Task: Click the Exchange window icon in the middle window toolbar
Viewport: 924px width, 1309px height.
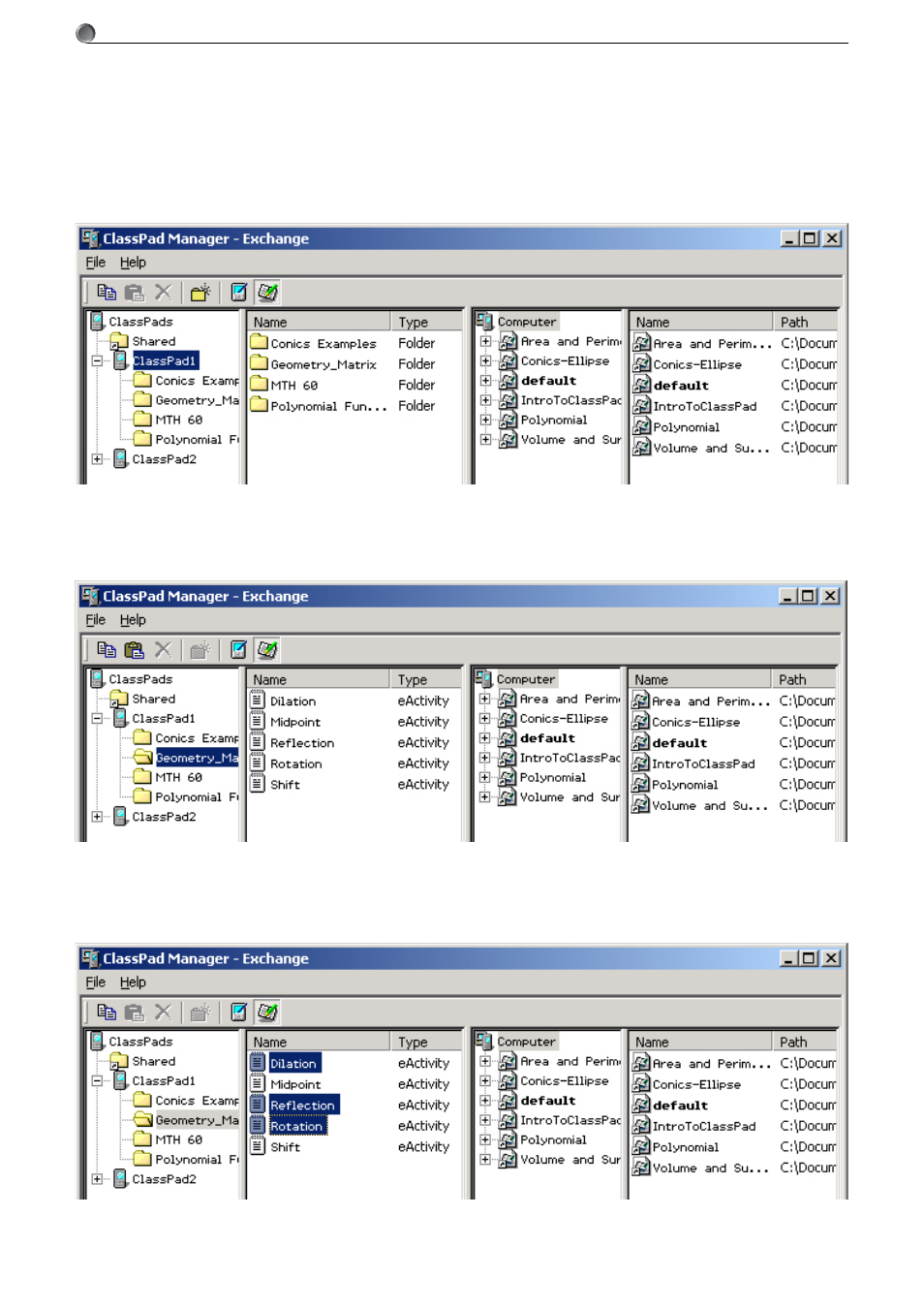Action: pos(268,649)
